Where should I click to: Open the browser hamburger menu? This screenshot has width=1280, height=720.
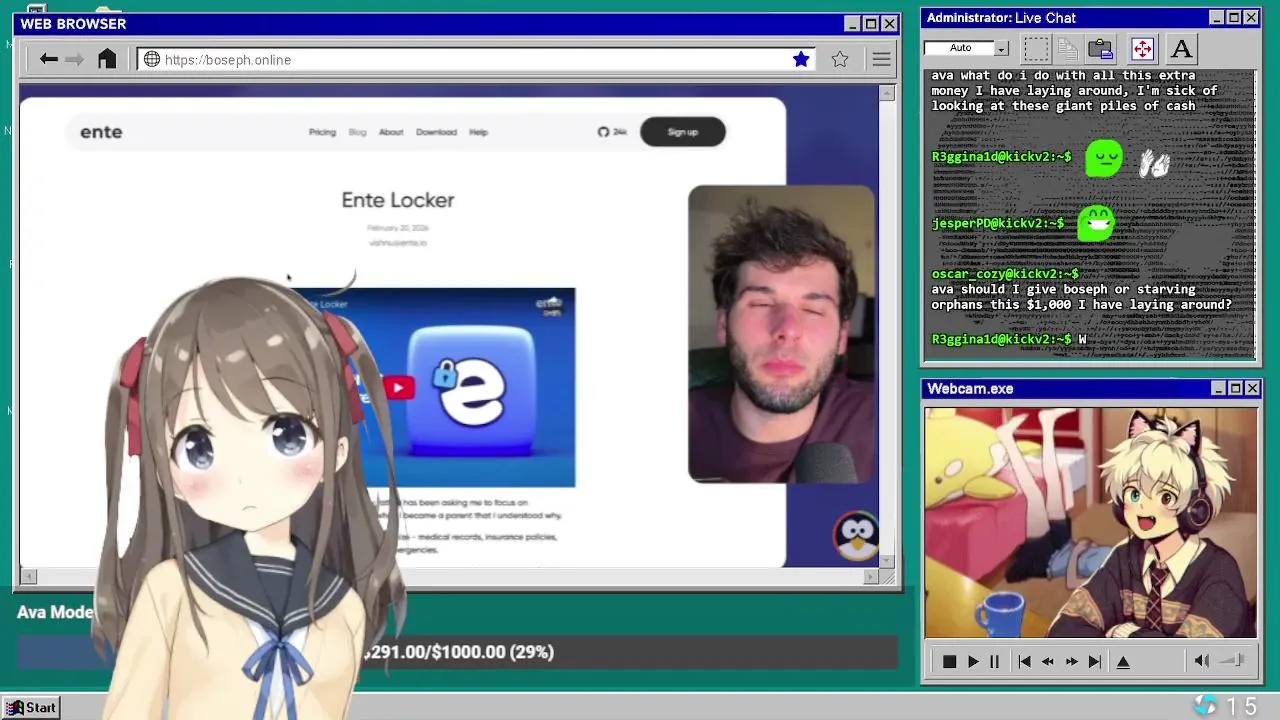[881, 60]
